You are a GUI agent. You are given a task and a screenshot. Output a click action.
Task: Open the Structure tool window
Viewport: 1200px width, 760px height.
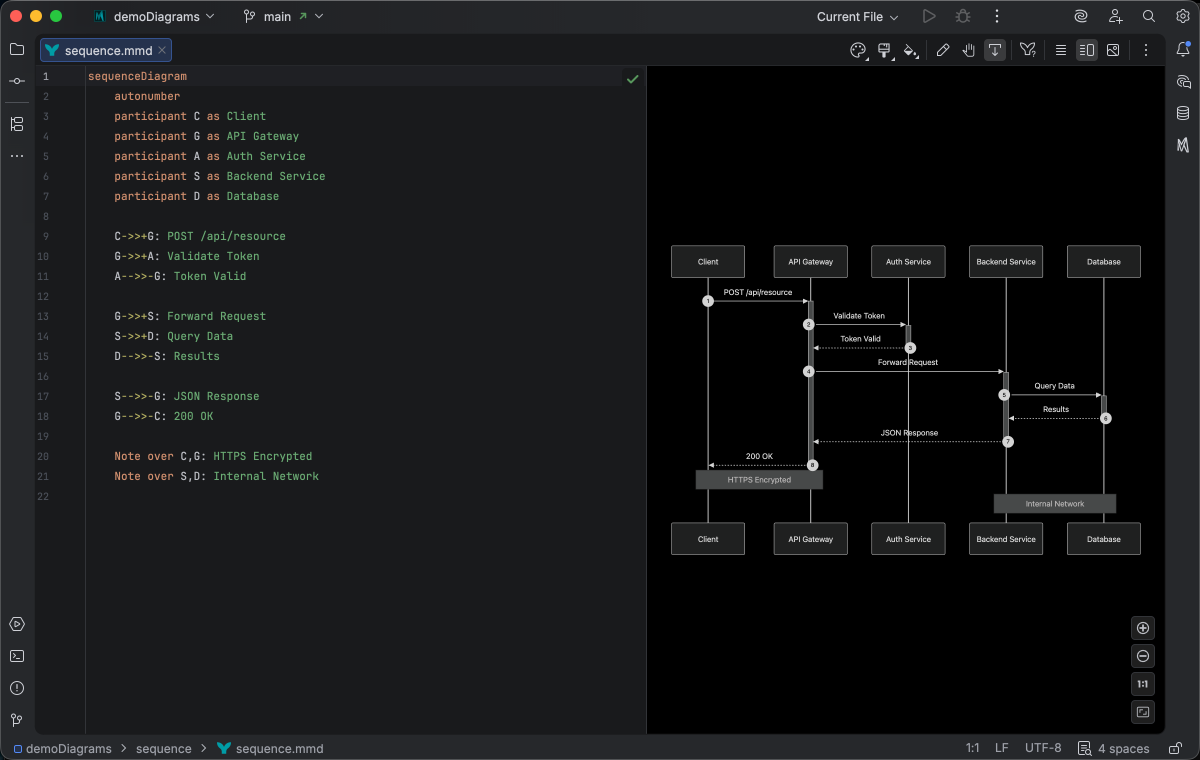click(17, 124)
